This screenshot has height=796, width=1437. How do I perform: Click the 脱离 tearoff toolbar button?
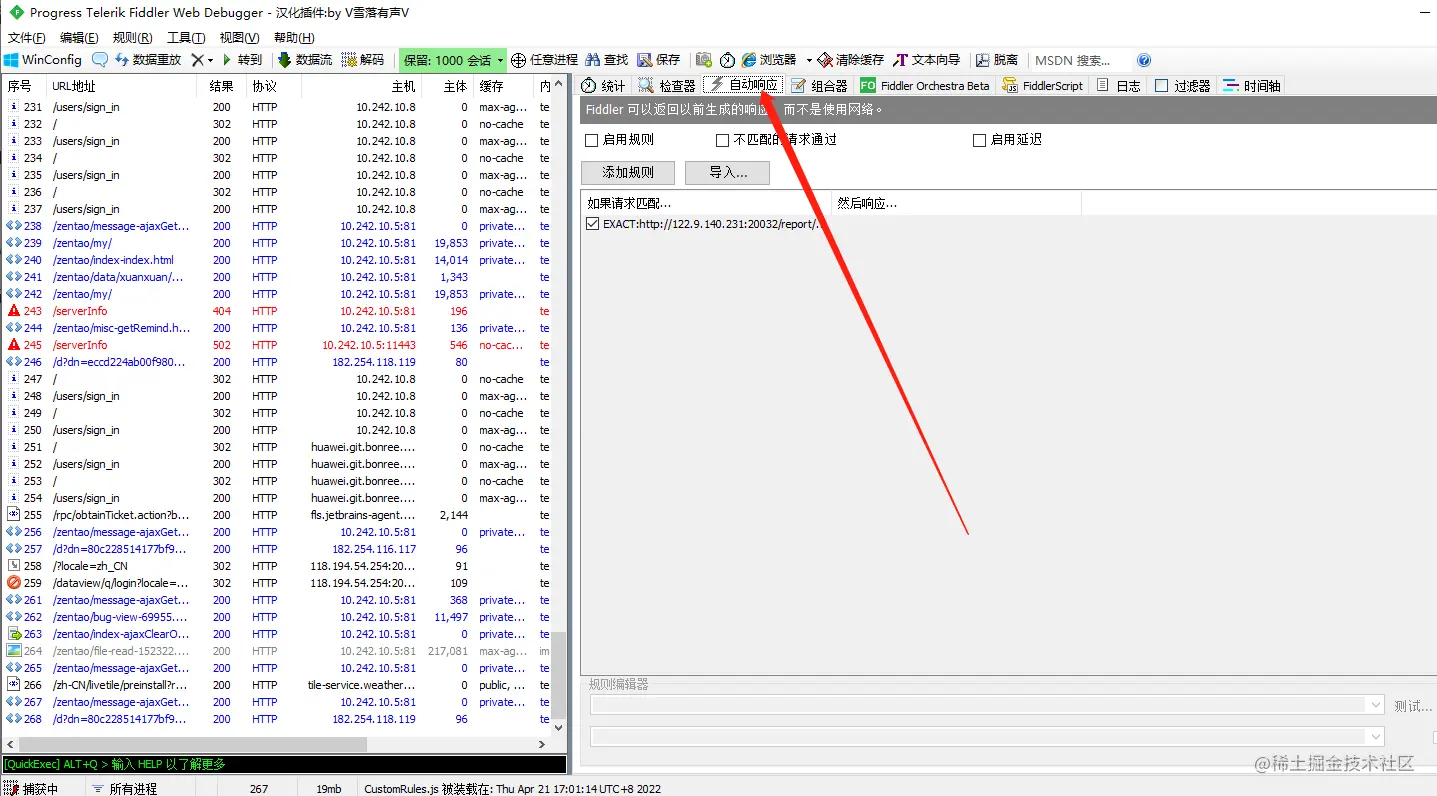pos(997,60)
